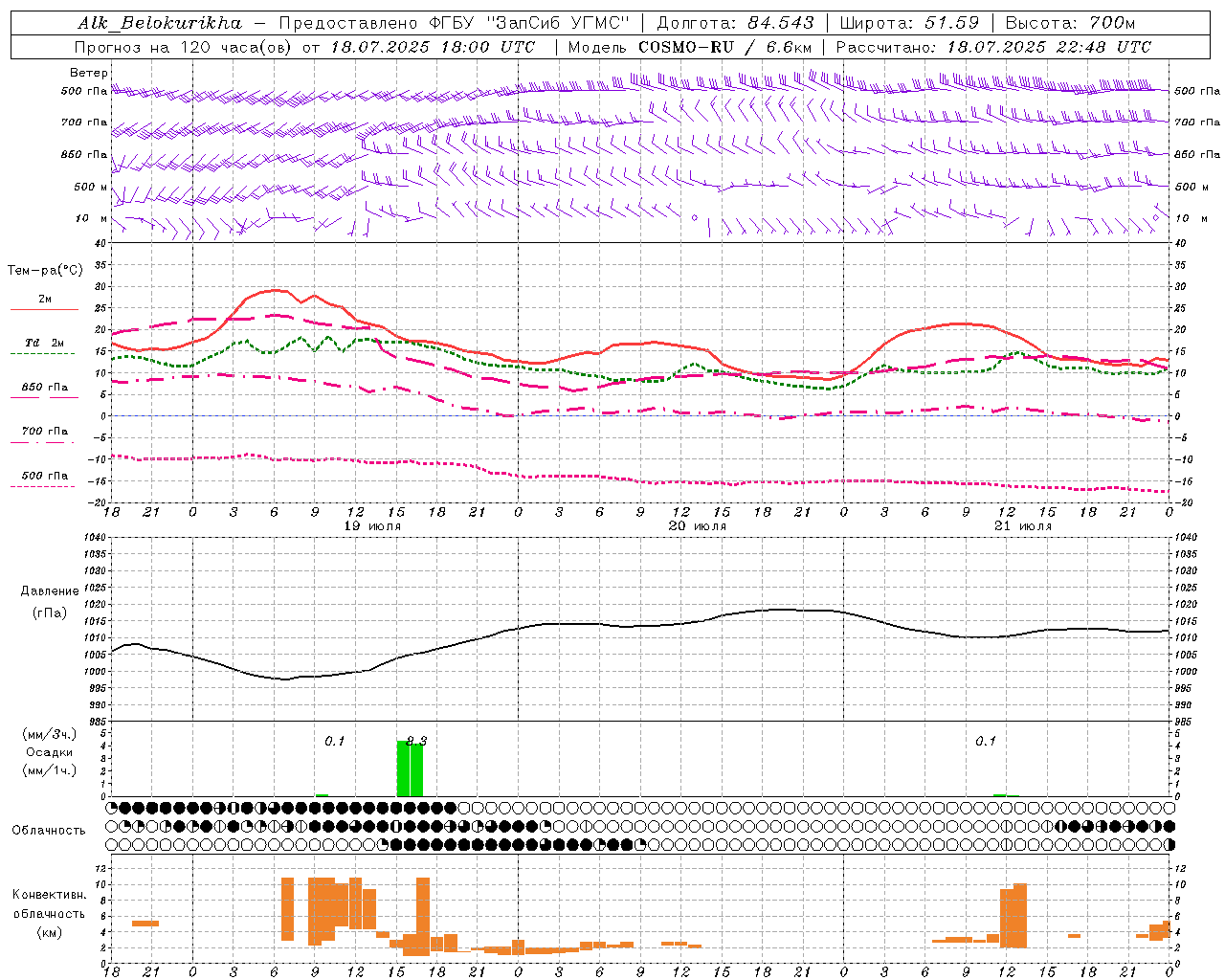Click the Облачность cloud cover label

click(49, 830)
